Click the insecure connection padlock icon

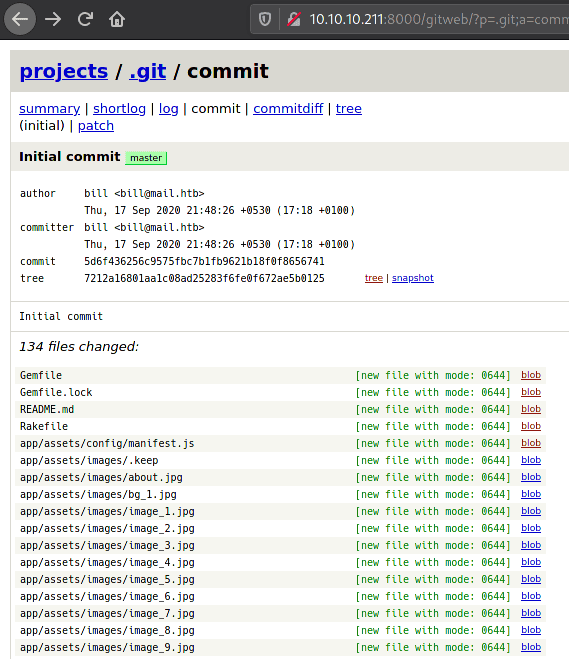[294, 19]
